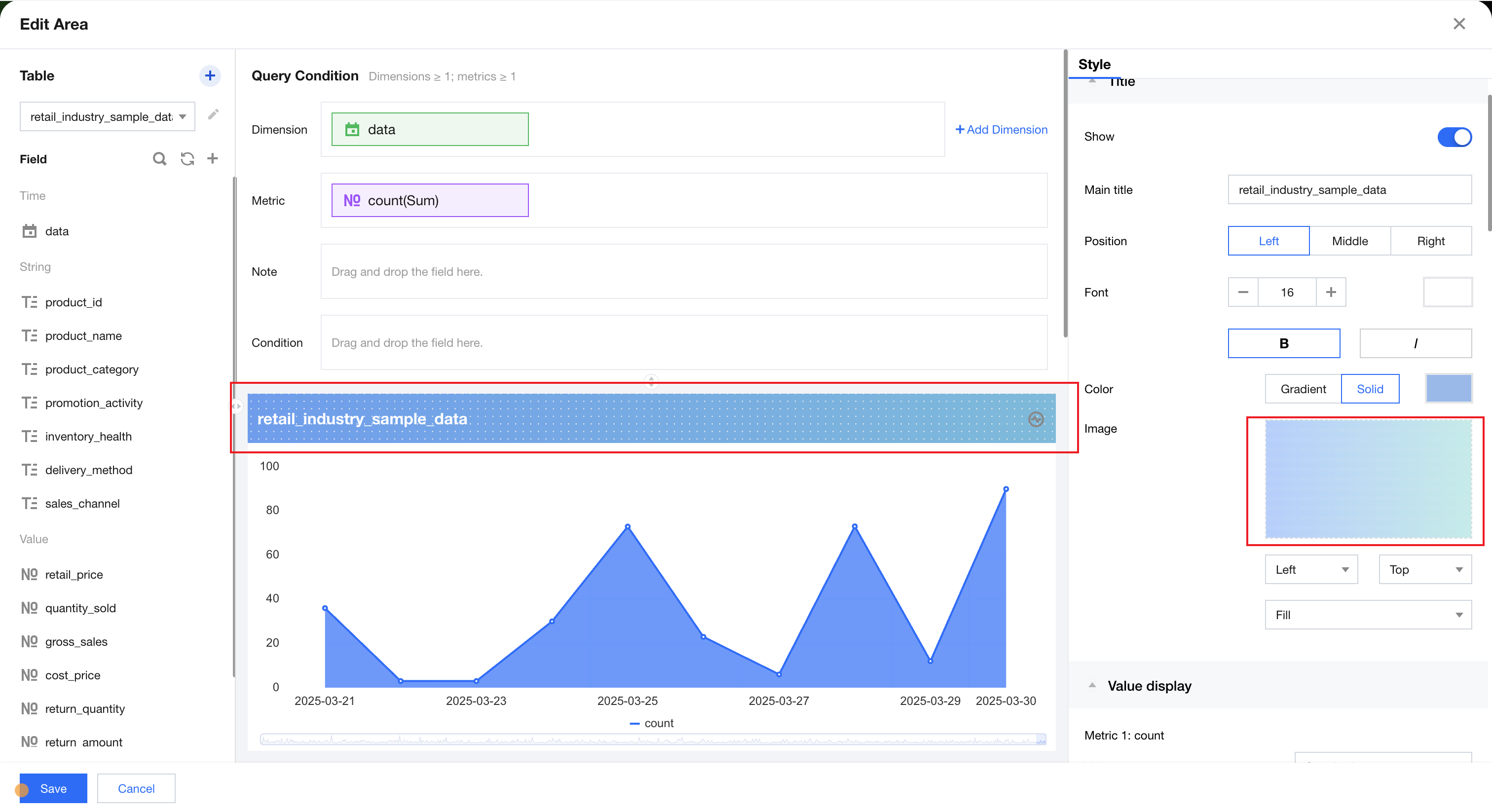Click the font size minus button
Screen dimensions: 1492x812
(1243, 292)
